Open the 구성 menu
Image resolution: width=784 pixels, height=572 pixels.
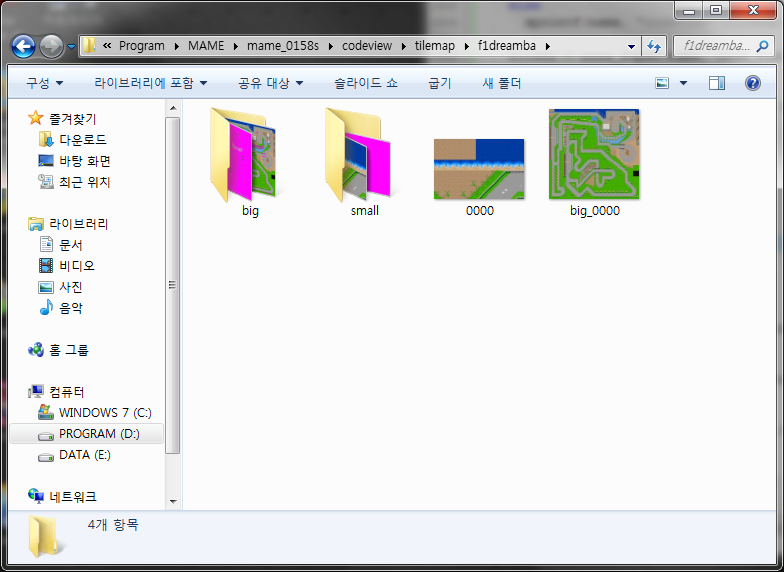[44, 83]
